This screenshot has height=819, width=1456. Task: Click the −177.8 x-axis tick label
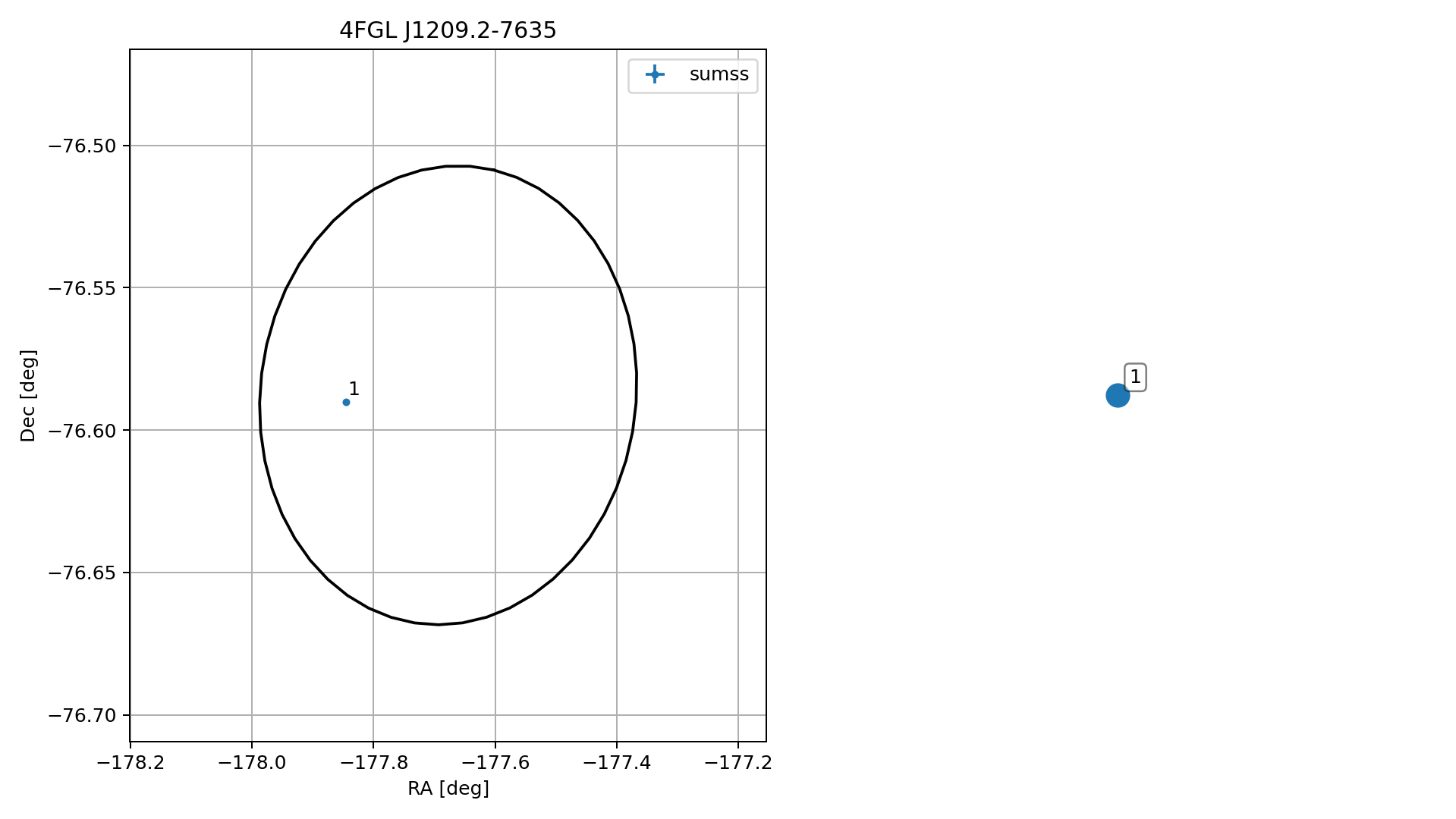[373, 762]
